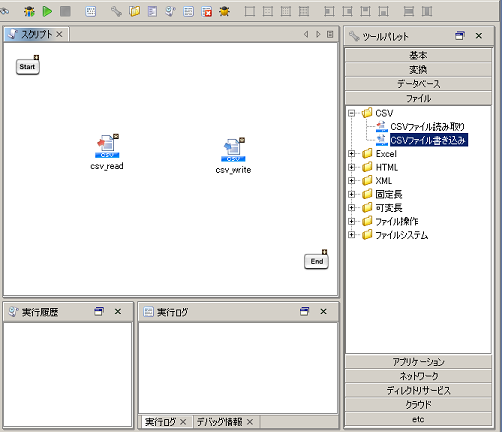Select the csv_read component icon
The image size is (502, 432).
pos(107,146)
